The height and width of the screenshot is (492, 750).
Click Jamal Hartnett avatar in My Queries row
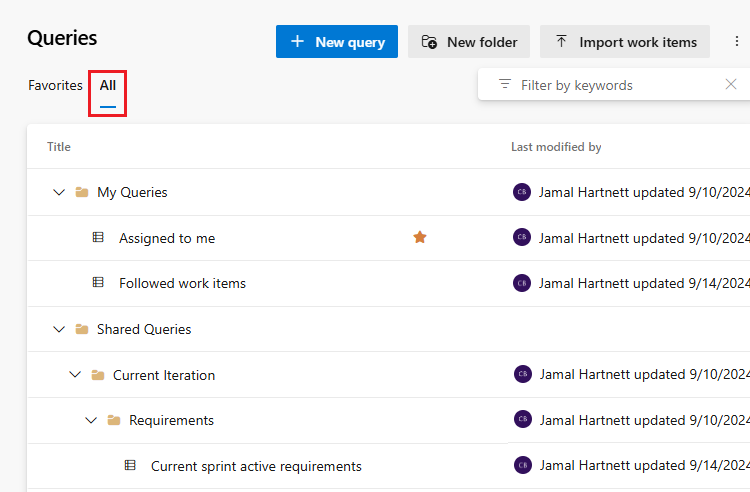pyautogui.click(x=522, y=192)
